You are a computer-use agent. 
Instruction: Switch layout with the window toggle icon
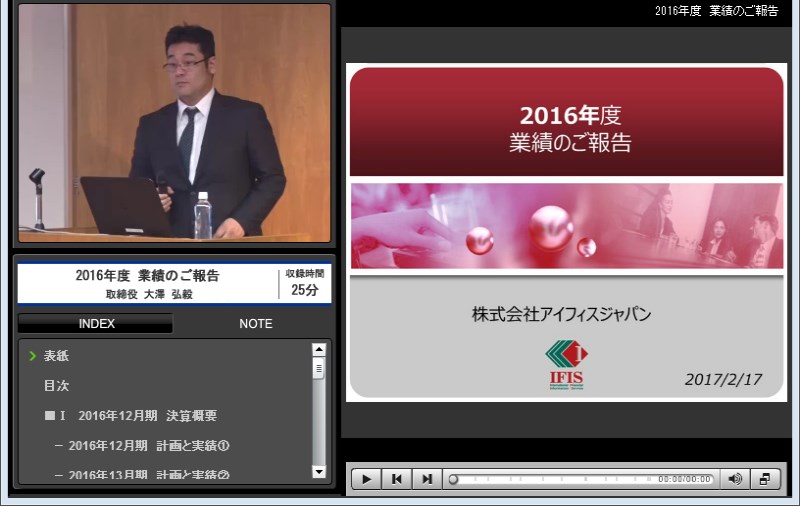tap(765, 479)
